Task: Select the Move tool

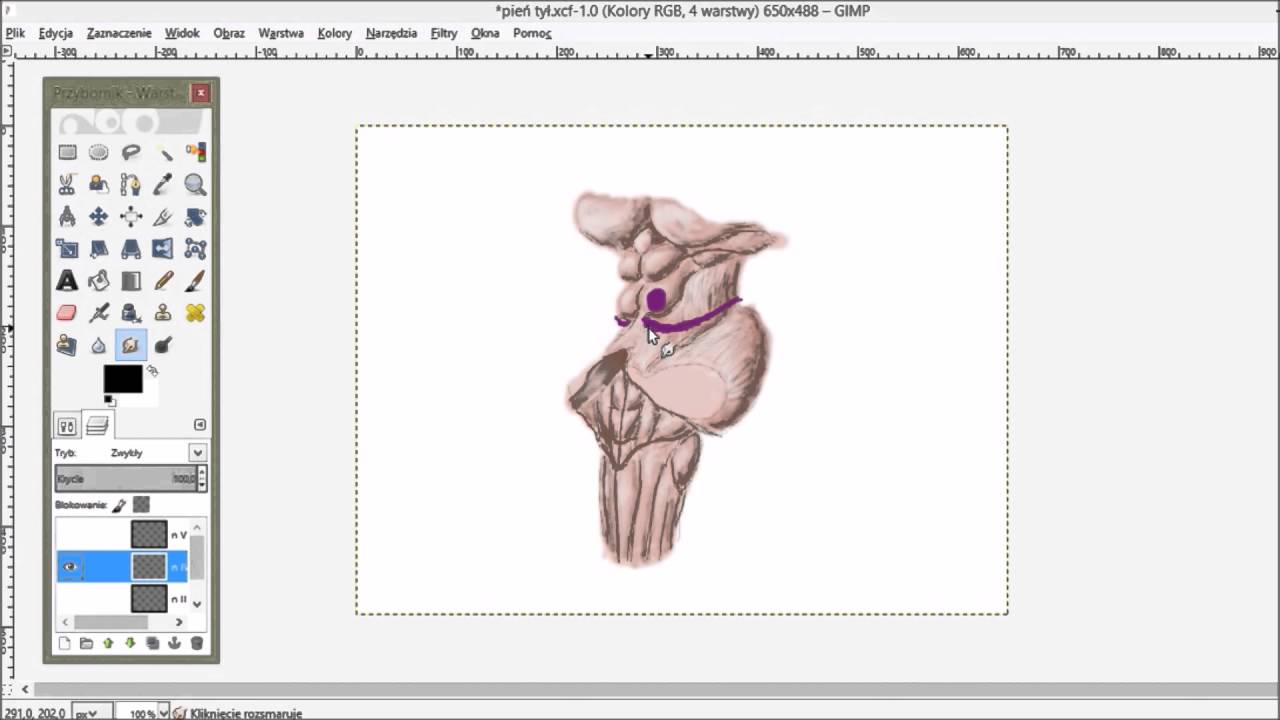Action: click(99, 216)
